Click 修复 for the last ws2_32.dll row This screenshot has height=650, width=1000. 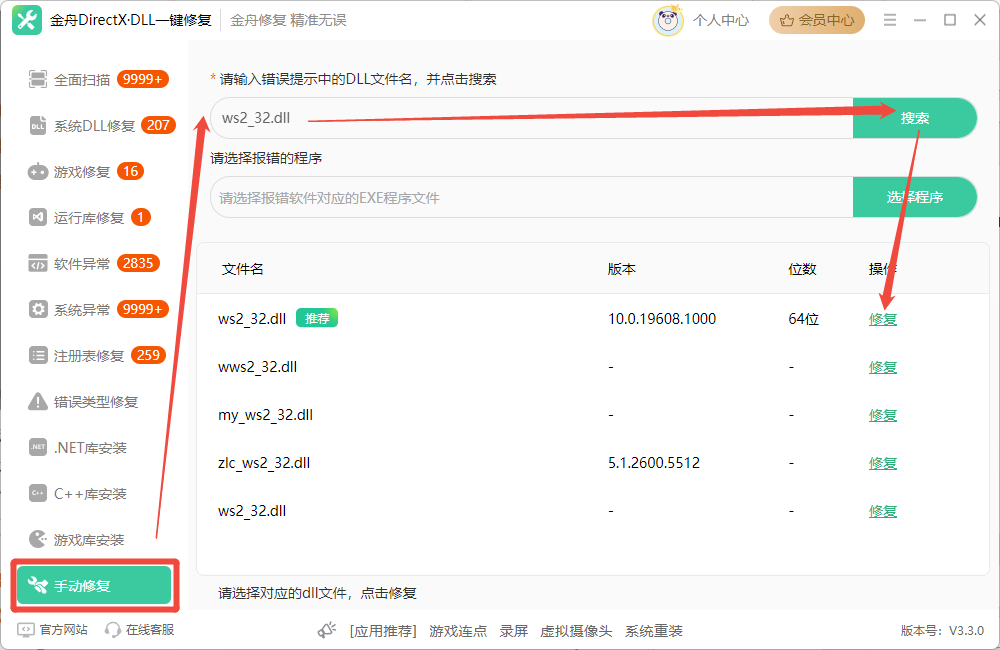click(883, 511)
